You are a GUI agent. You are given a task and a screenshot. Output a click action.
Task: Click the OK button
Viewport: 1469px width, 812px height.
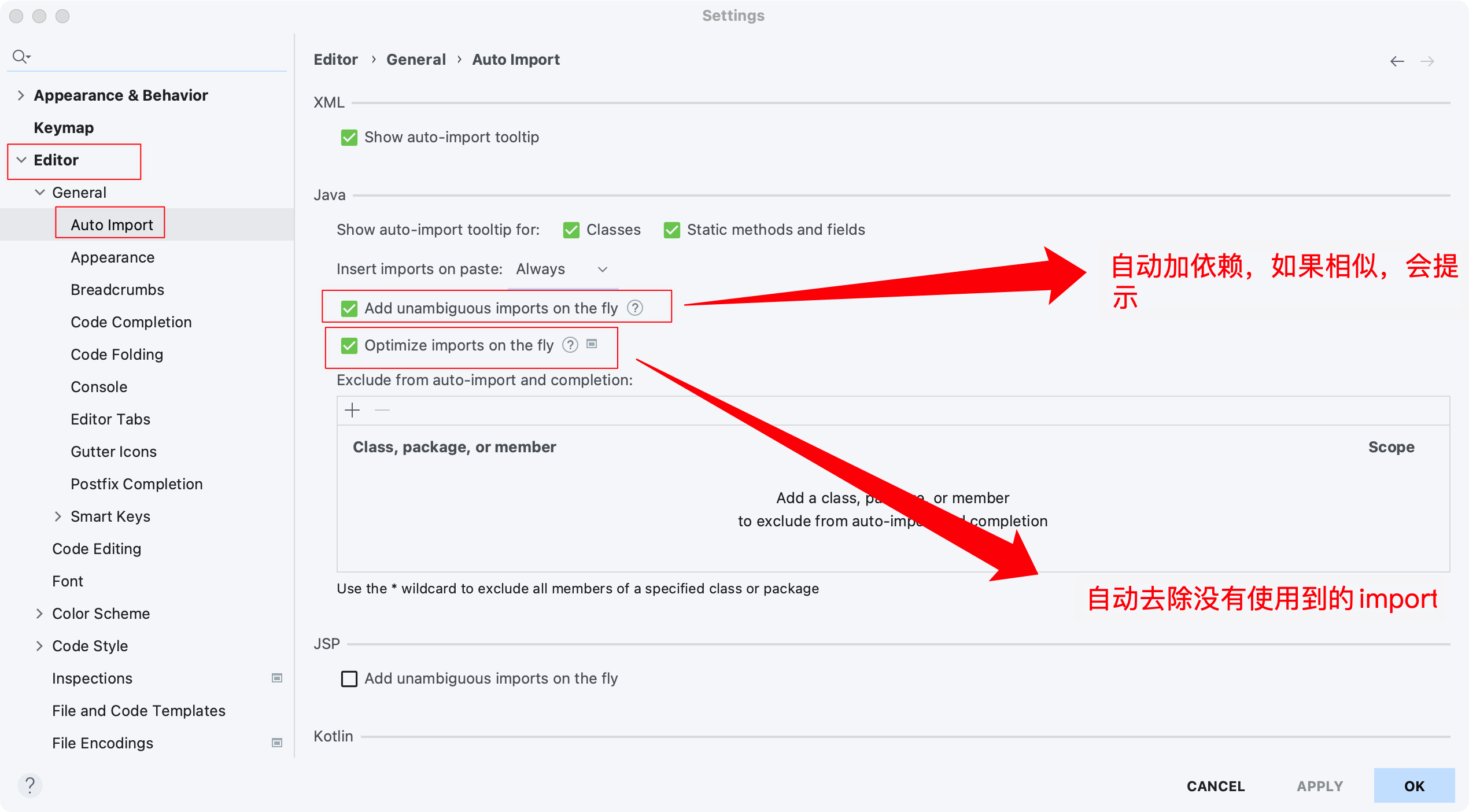coord(1414,785)
